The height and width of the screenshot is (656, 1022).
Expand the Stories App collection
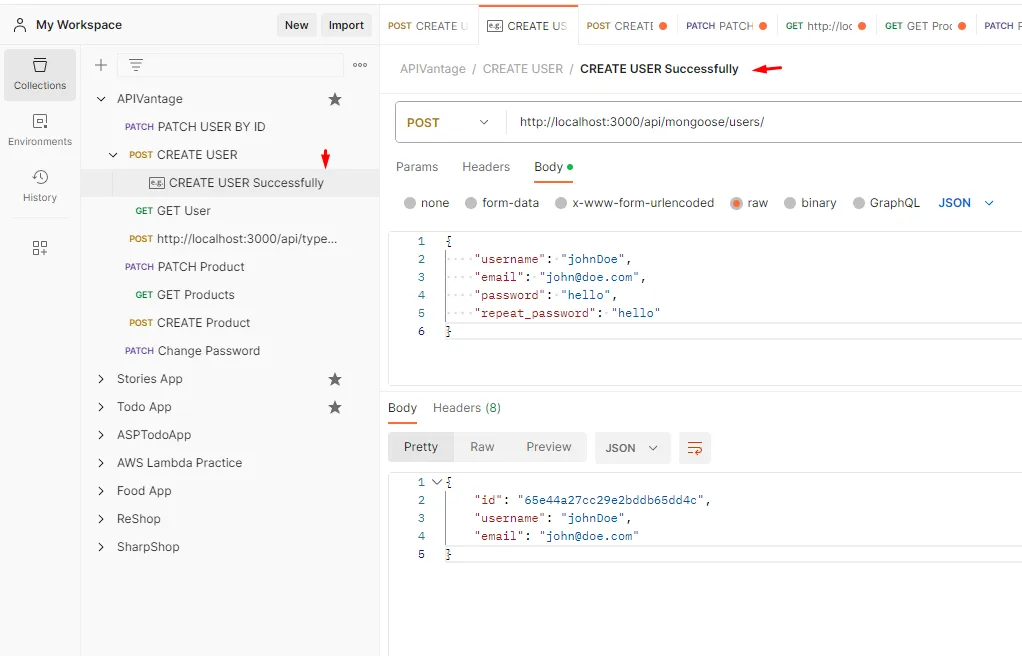101,379
